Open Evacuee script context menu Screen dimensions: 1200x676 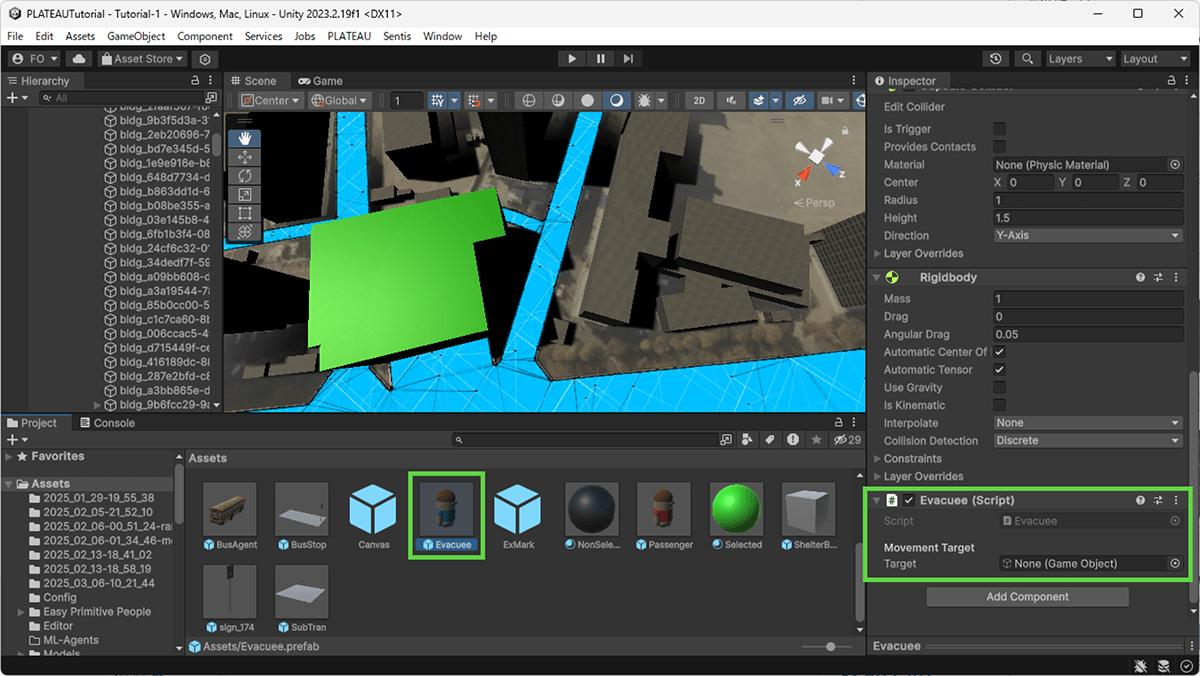[x=1176, y=500]
